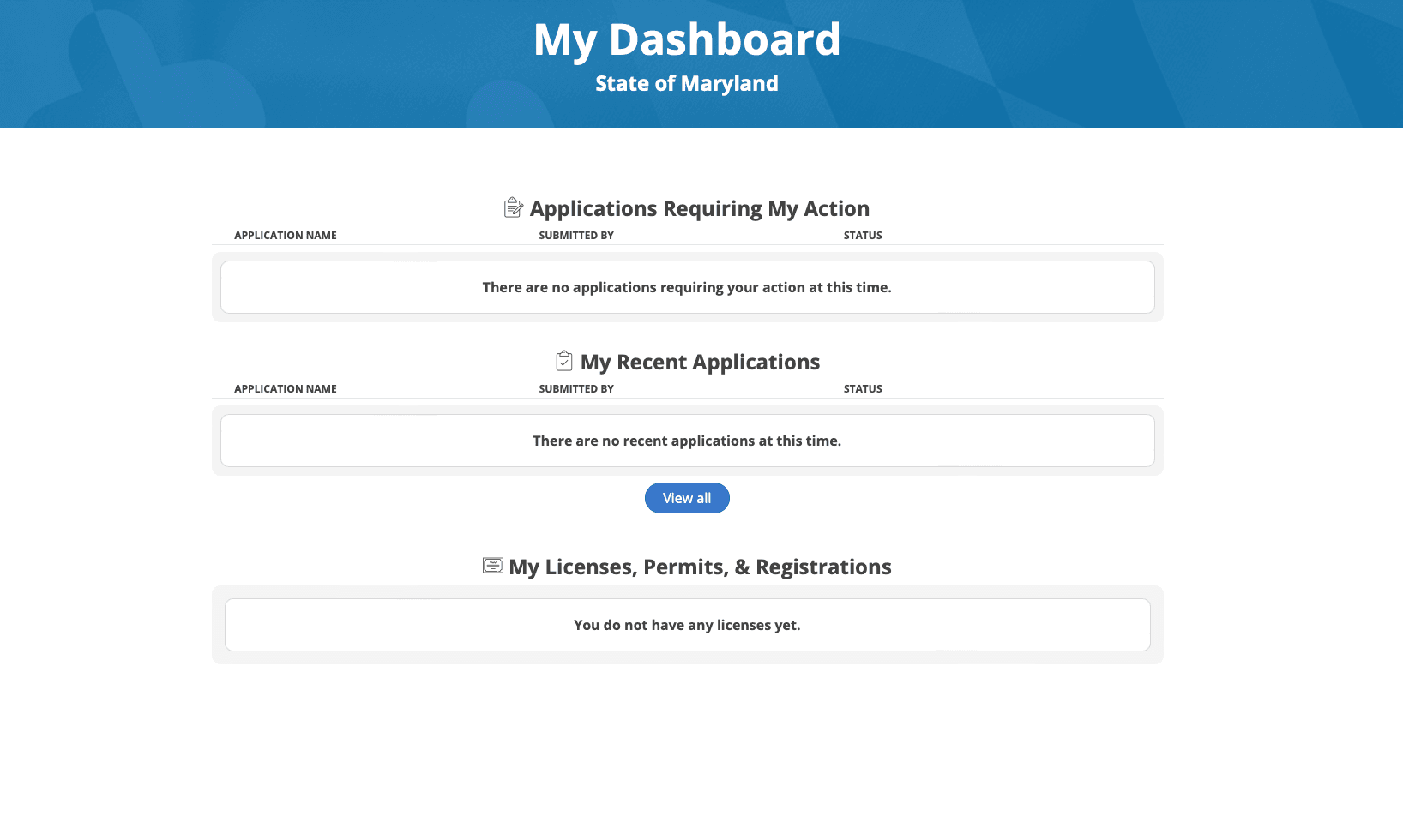Click the View all button
The width and height of the screenshot is (1403, 840).
point(687,498)
